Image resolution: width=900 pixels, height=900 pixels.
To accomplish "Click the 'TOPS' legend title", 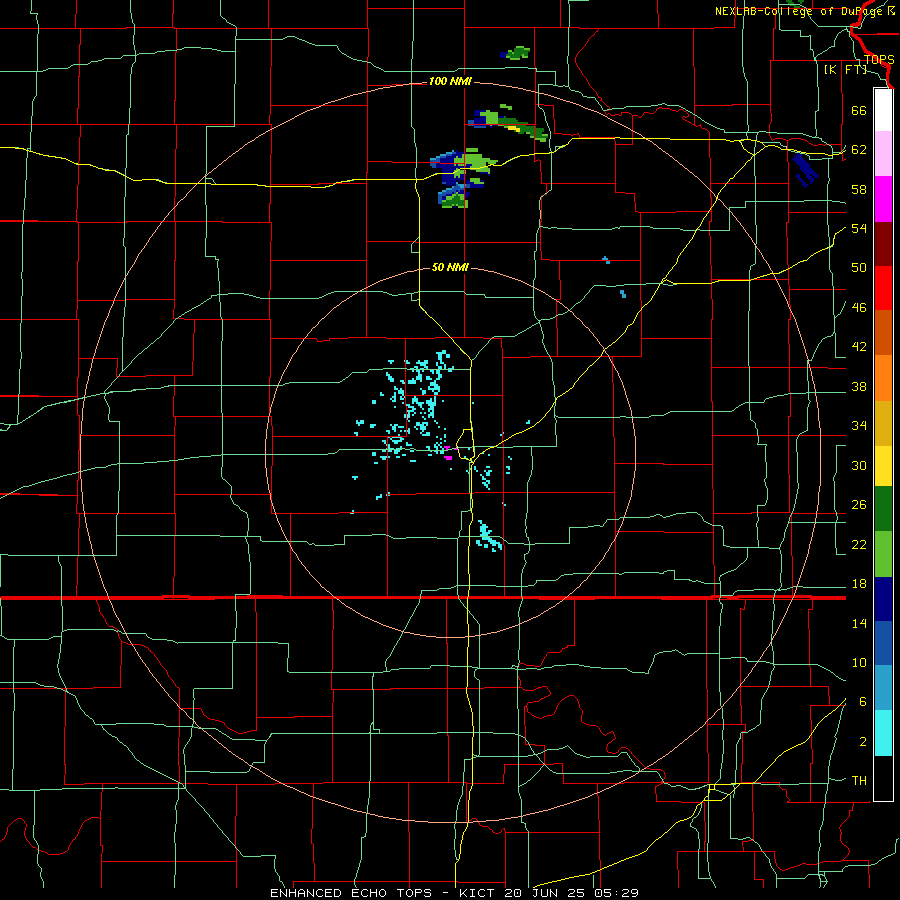I will pos(879,60).
